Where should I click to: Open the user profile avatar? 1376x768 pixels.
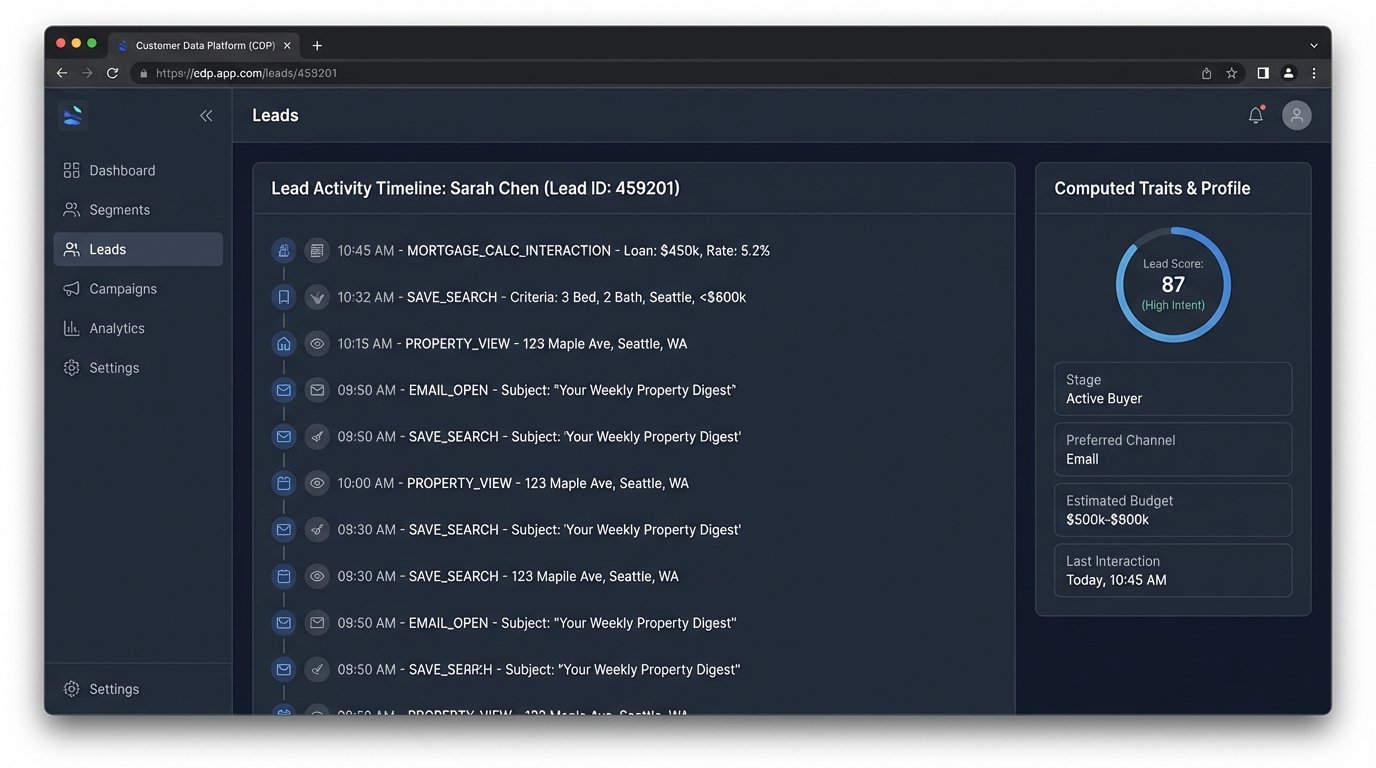click(1296, 116)
